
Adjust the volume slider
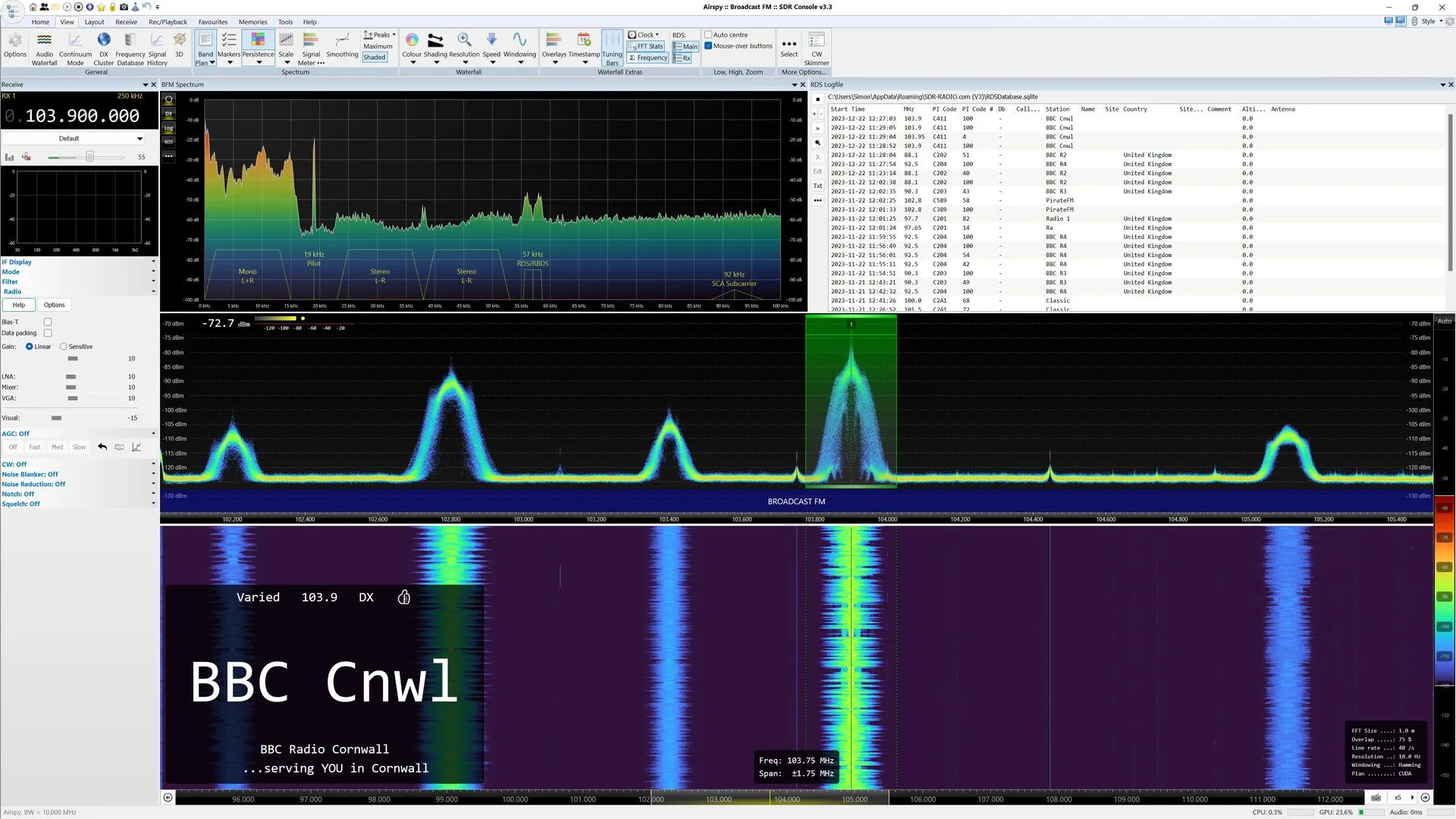tap(89, 157)
